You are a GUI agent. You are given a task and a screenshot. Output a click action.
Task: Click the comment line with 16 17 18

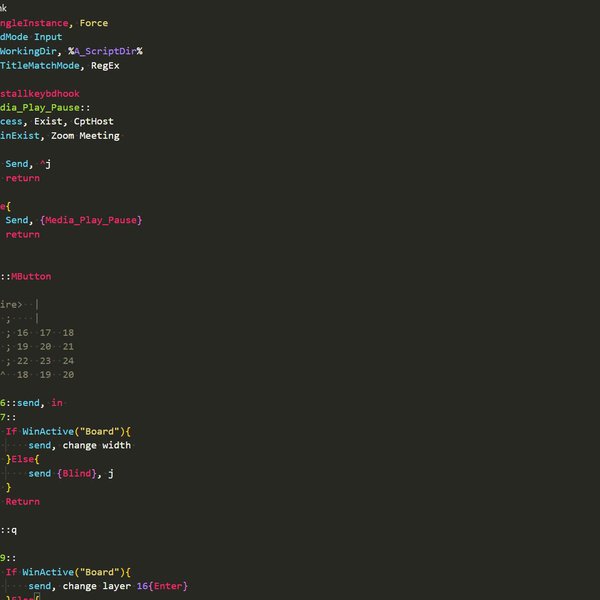45,333
